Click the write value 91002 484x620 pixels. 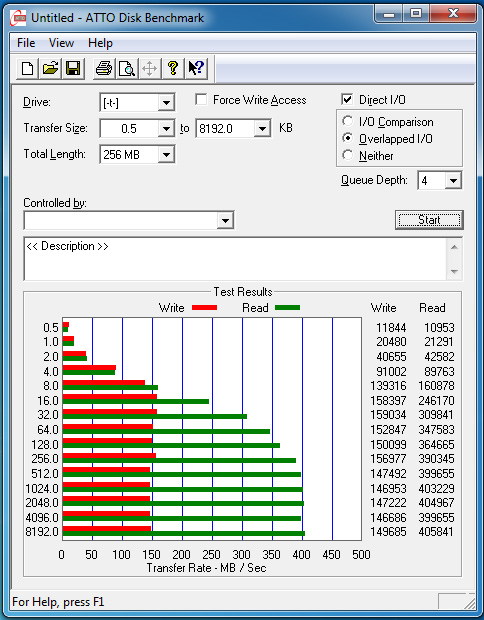point(391,372)
